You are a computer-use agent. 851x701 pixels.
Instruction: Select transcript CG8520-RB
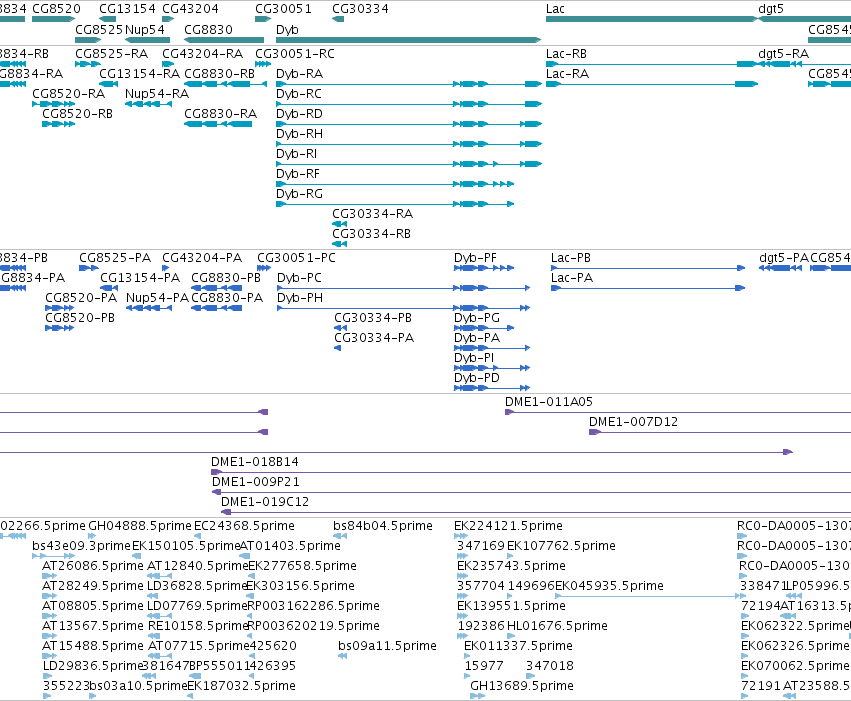point(77,114)
